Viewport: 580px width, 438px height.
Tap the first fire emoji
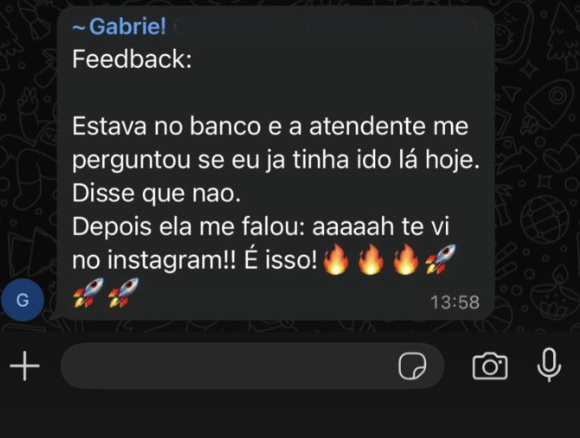coord(336,260)
